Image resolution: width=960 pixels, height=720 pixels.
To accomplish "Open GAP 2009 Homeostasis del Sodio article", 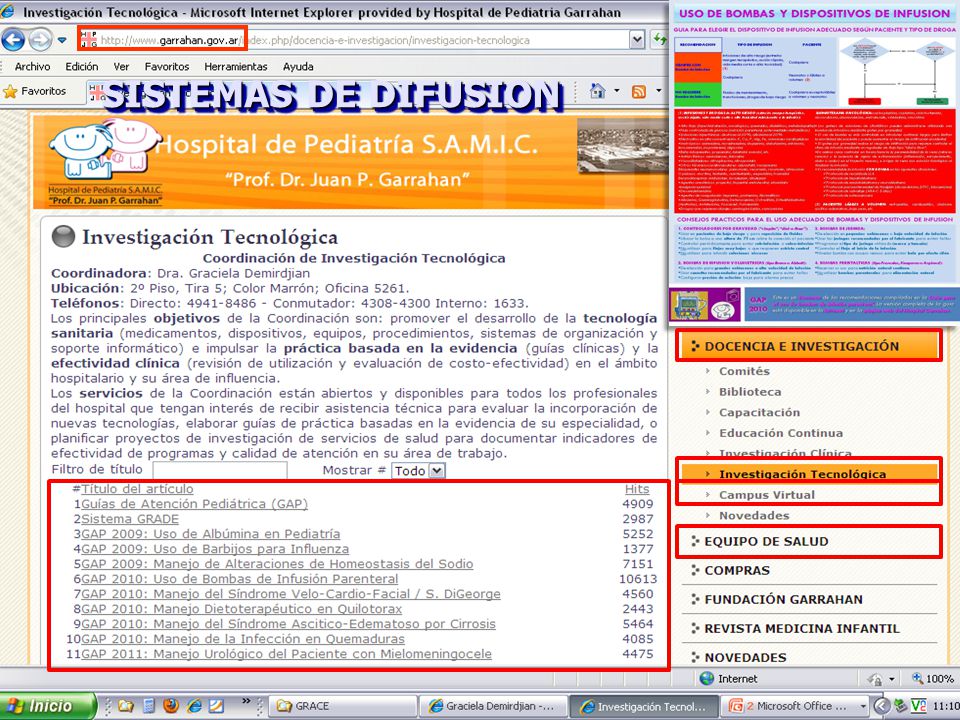I will [x=277, y=564].
